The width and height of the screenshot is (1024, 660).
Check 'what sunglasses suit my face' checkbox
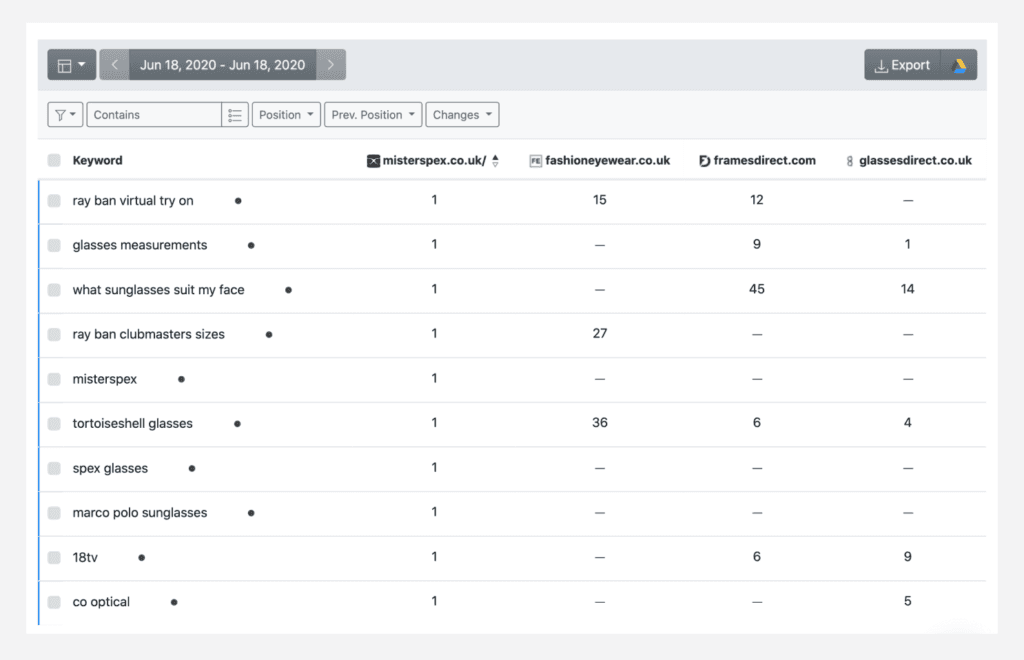54,290
